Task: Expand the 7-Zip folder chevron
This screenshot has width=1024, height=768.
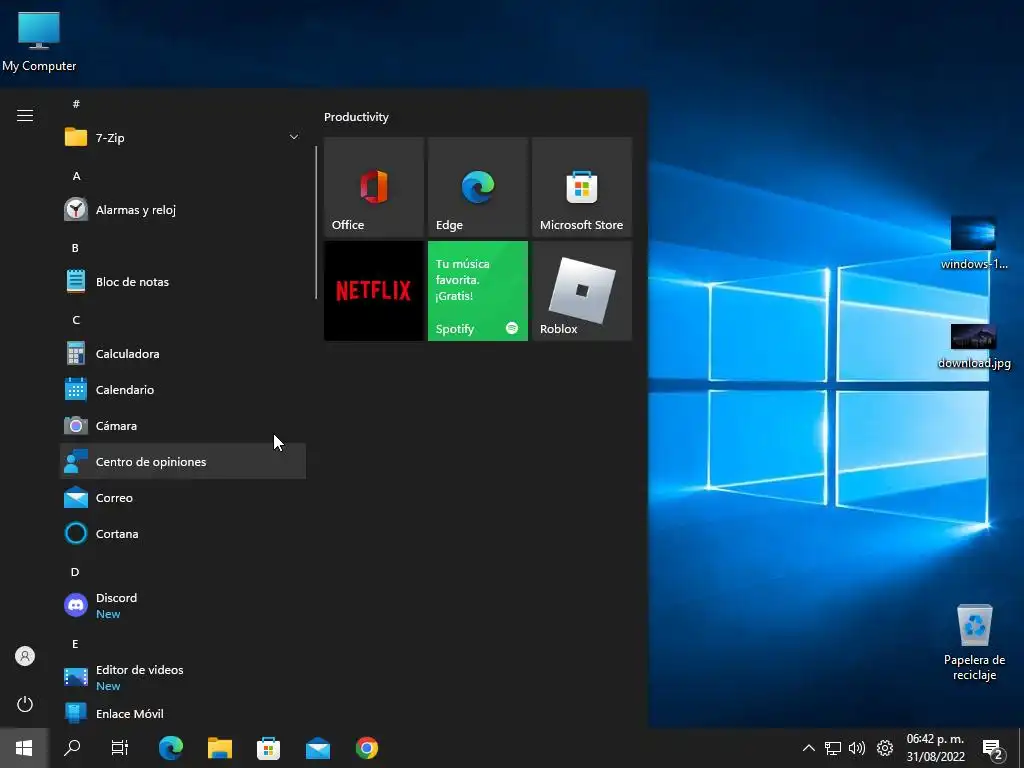Action: coord(294,137)
